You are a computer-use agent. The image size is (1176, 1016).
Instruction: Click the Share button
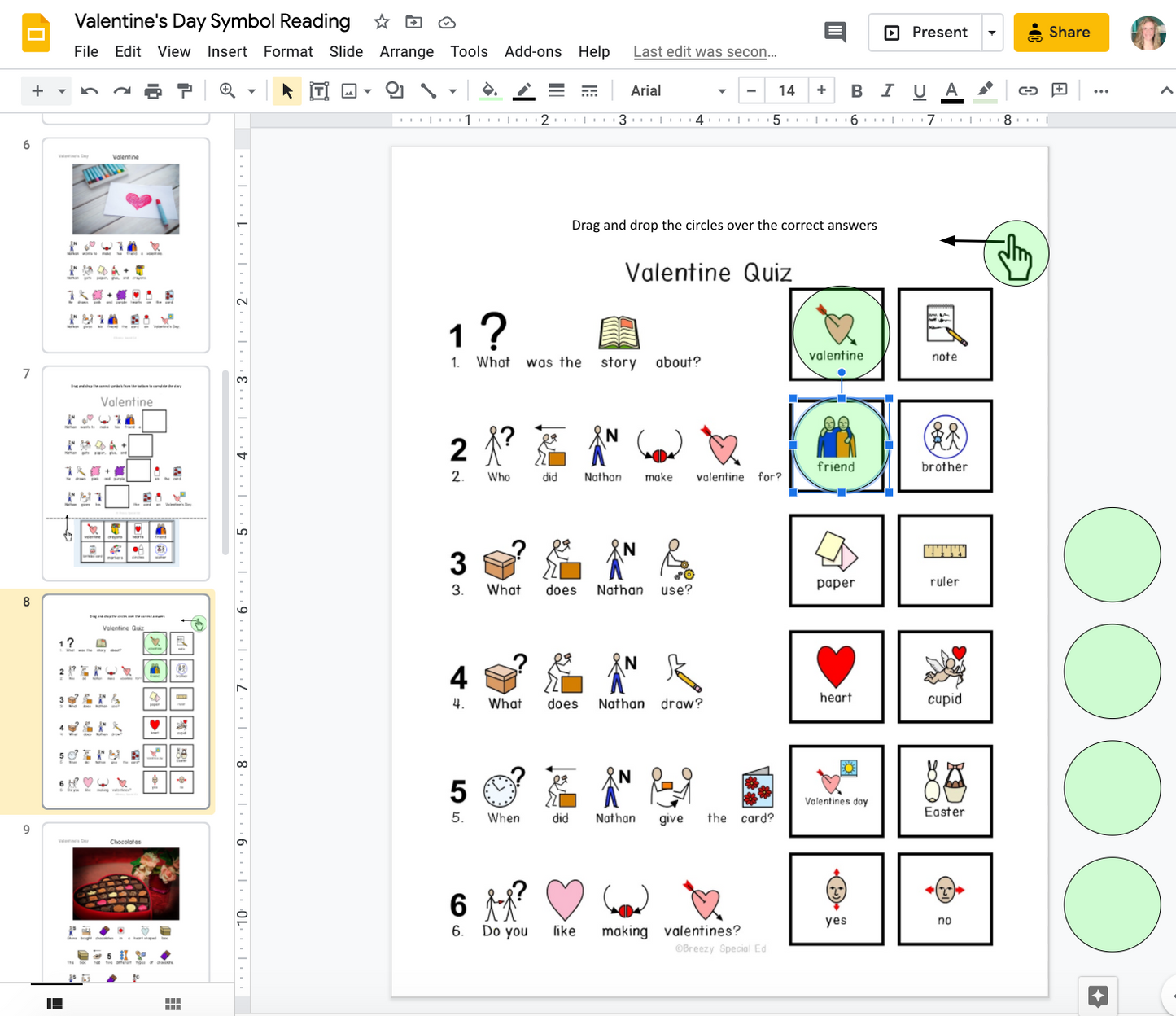coord(1060,32)
